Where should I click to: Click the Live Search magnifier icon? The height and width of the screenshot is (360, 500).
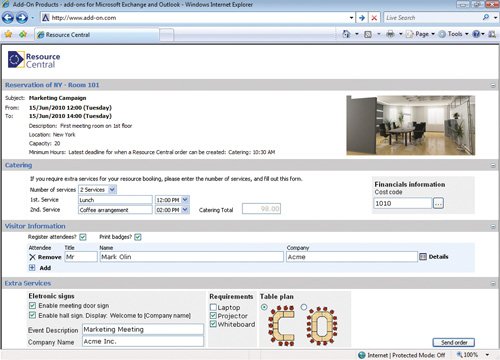point(486,17)
